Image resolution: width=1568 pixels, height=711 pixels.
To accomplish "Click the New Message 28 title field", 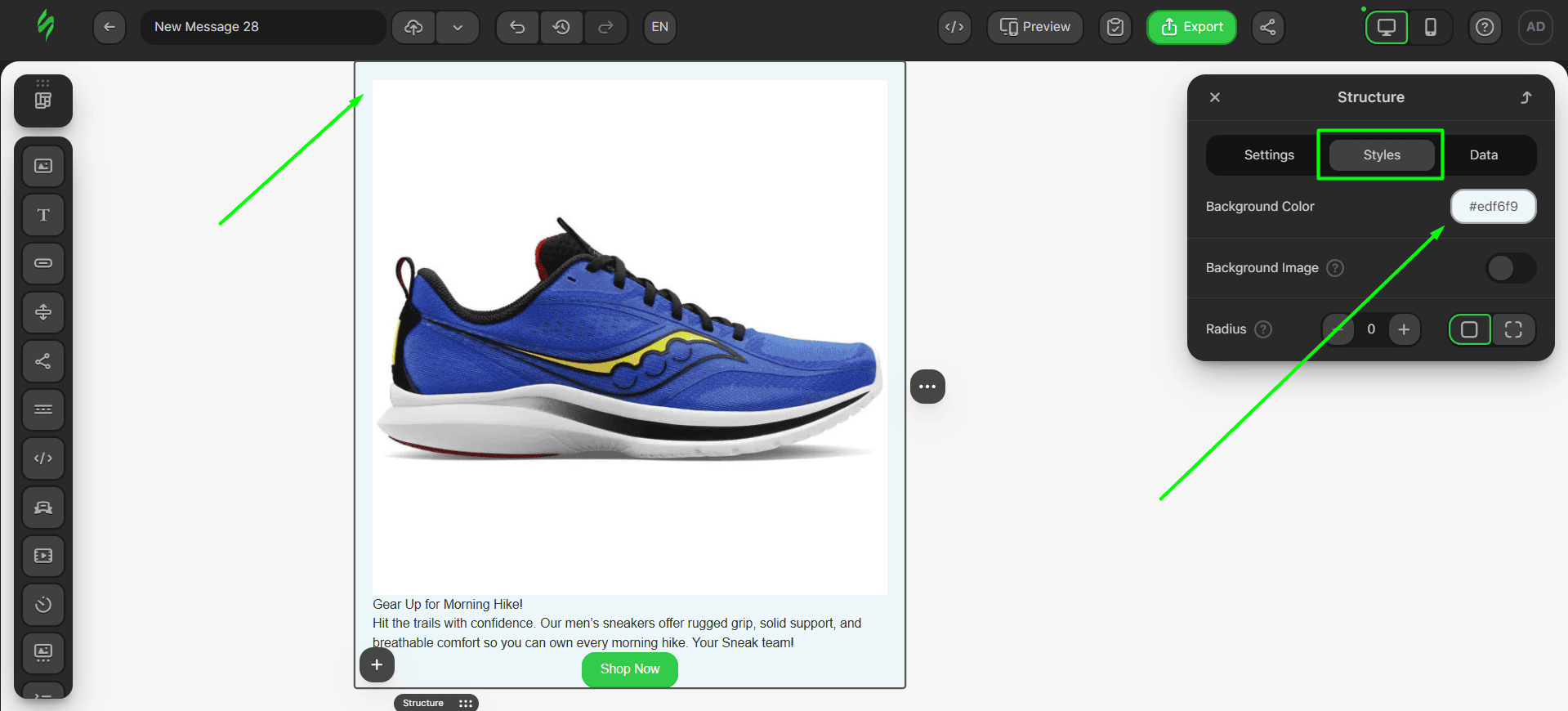I will click(263, 27).
